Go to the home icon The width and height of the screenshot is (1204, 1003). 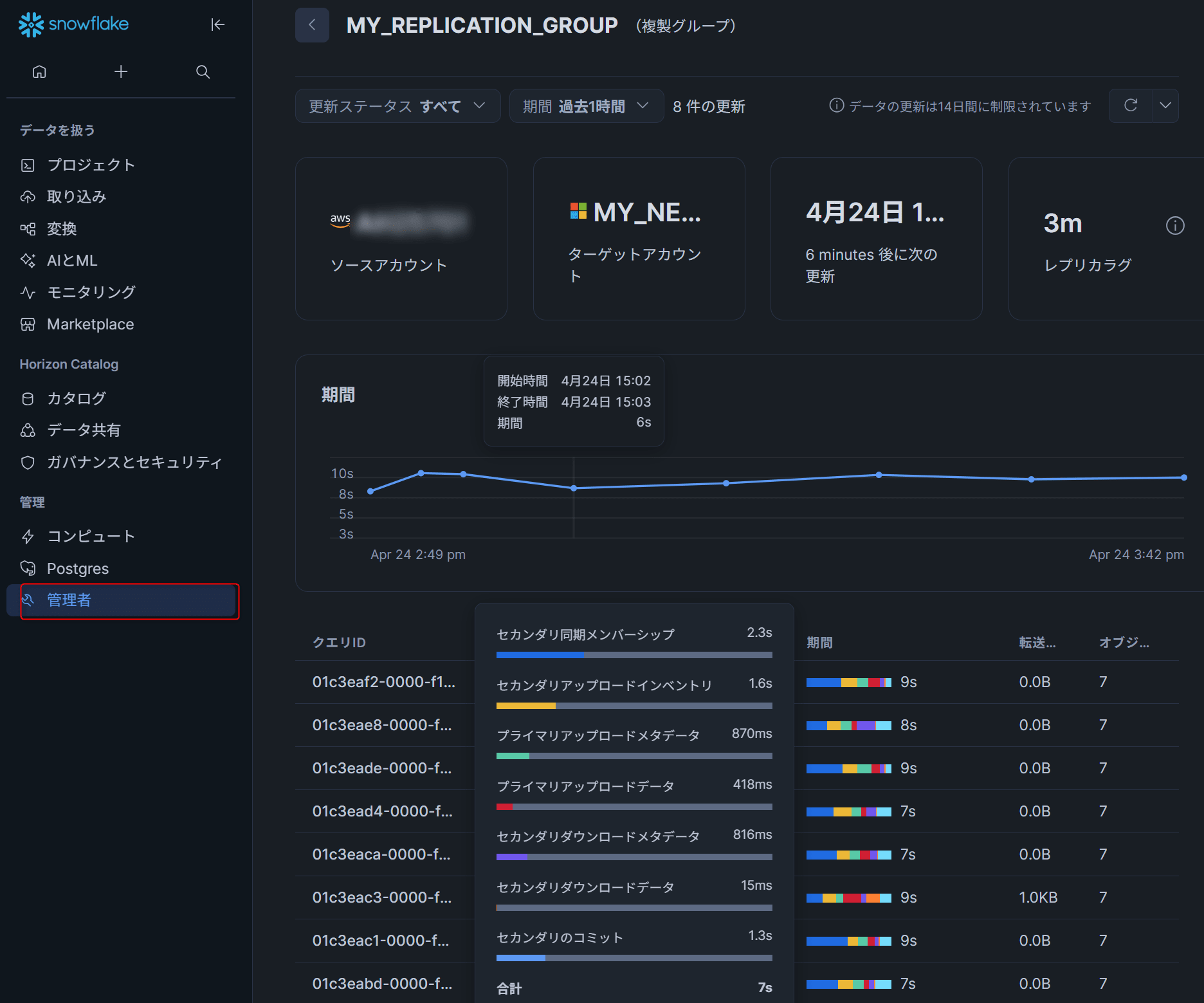pyautogui.click(x=39, y=71)
